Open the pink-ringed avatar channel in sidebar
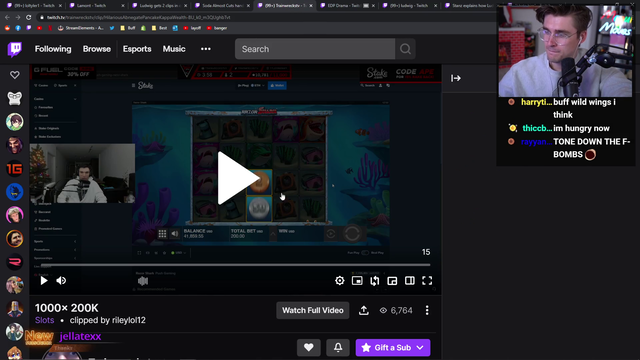The image size is (640, 360). coord(15,215)
